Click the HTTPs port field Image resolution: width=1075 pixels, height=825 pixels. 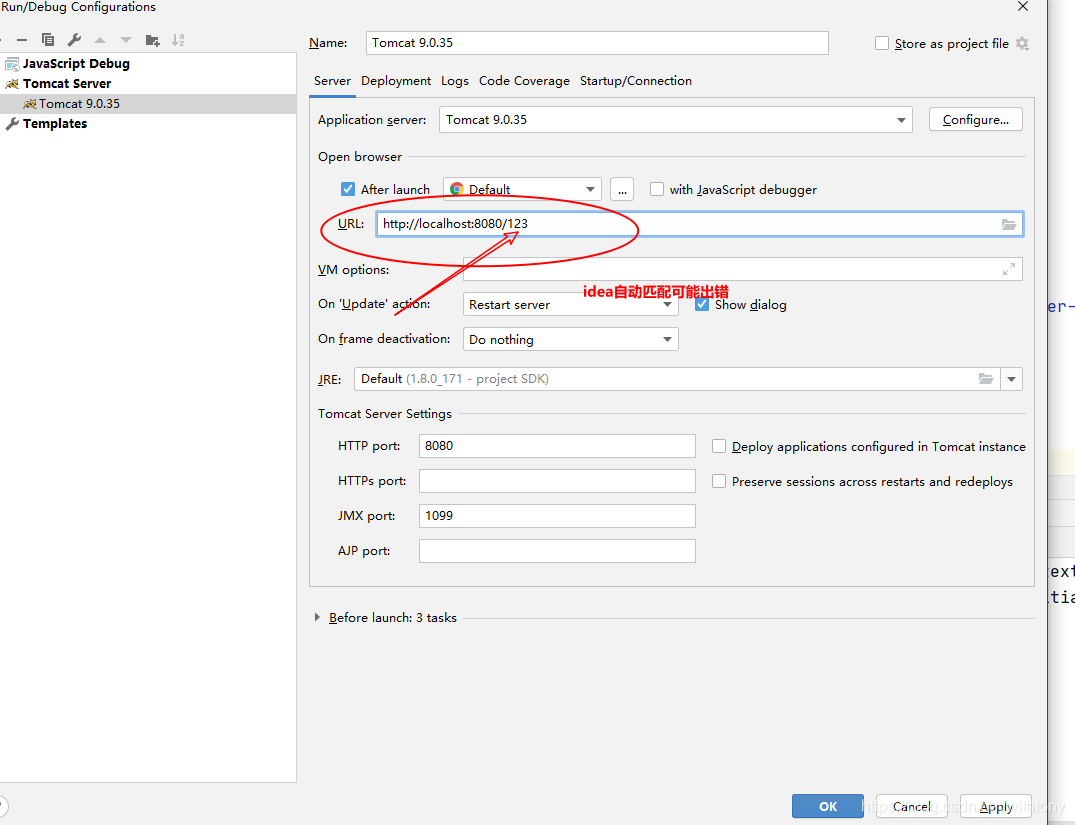(557, 481)
